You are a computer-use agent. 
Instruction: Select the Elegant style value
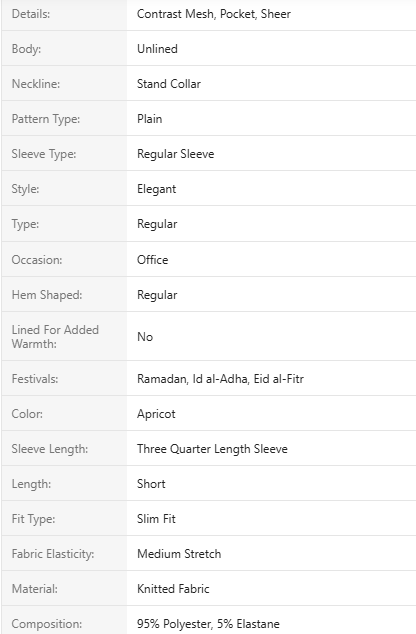click(156, 189)
